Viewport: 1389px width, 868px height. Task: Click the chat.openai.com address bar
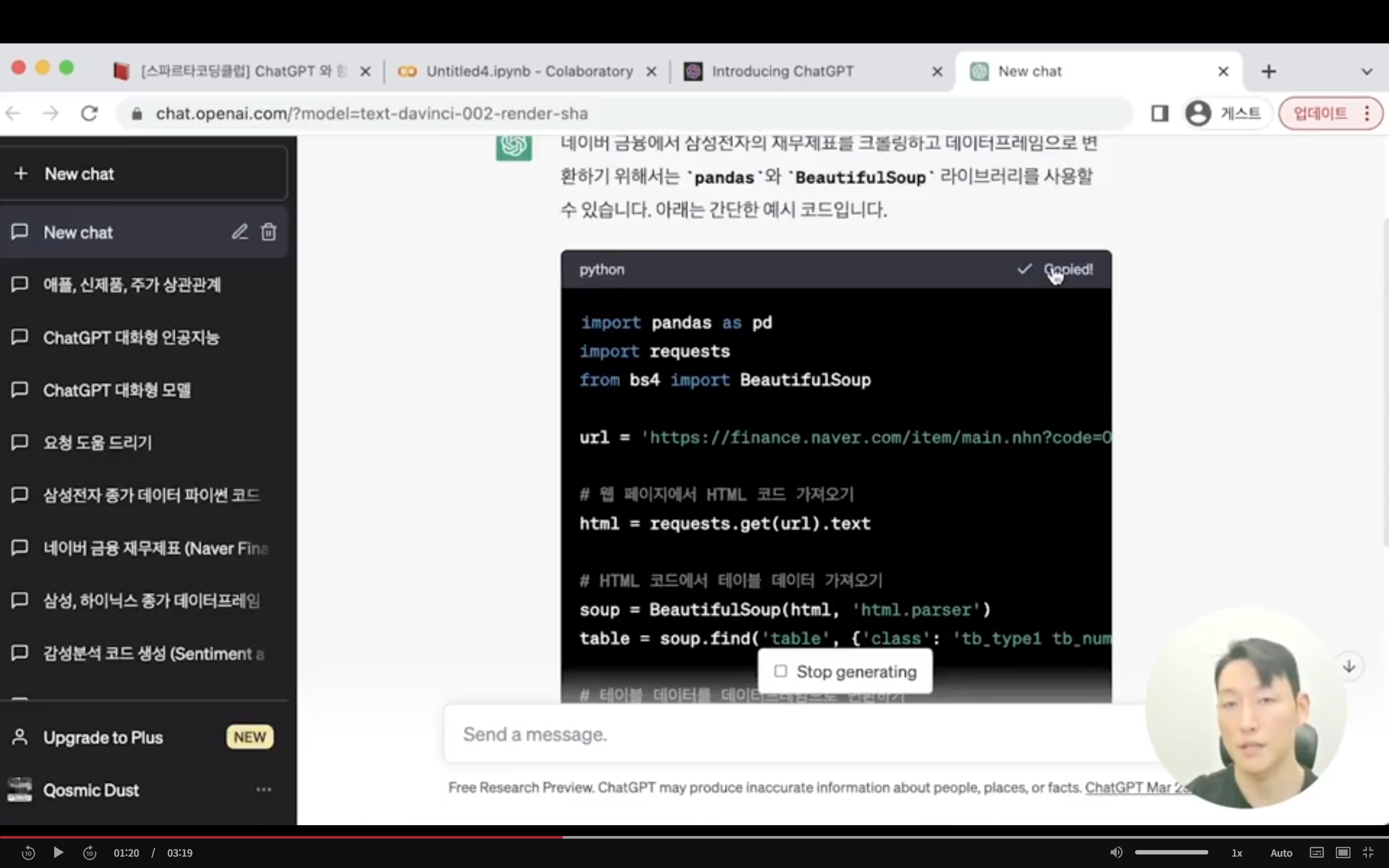pos(626,114)
